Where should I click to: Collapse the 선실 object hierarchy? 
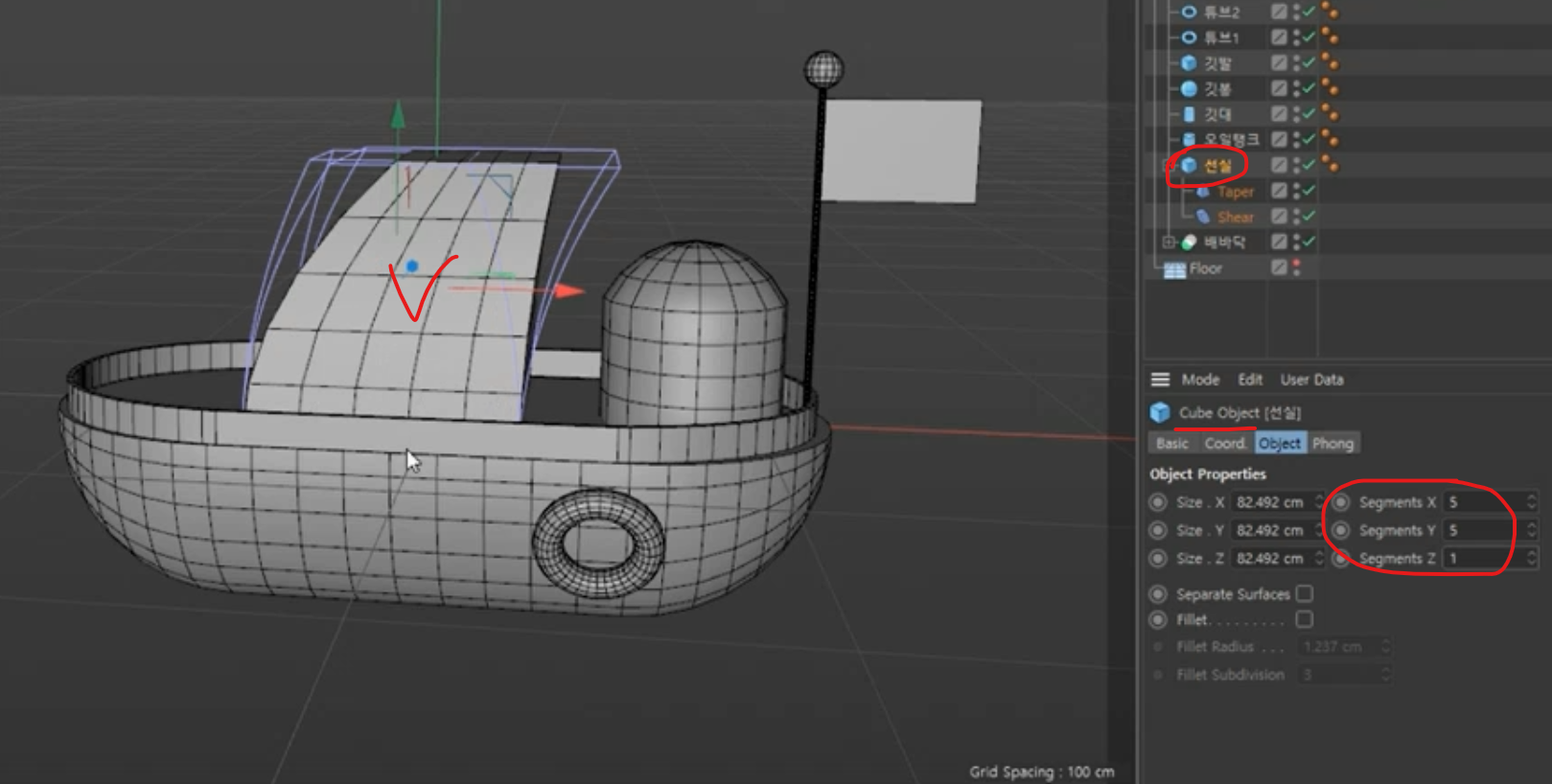[x=1169, y=166]
